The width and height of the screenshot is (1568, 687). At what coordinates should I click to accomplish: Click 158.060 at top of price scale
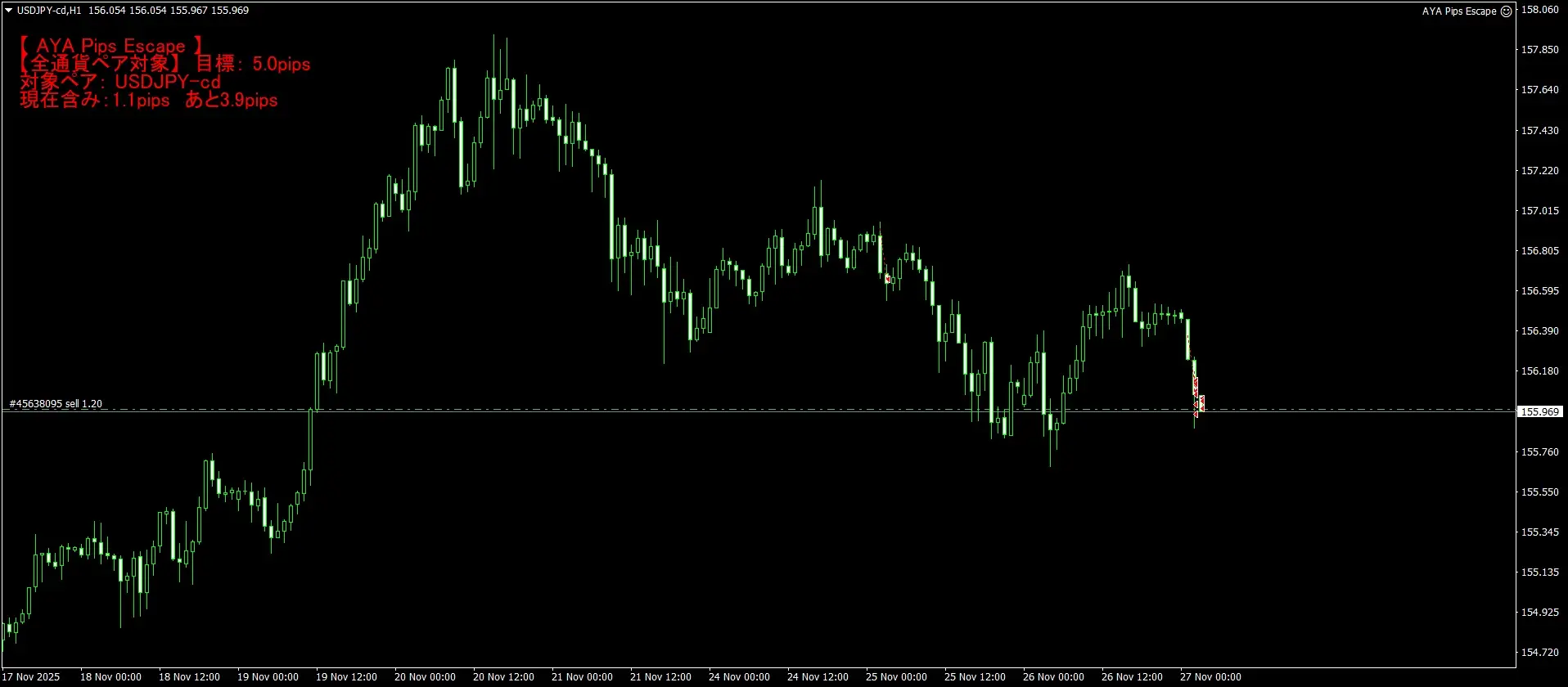pos(1539,10)
